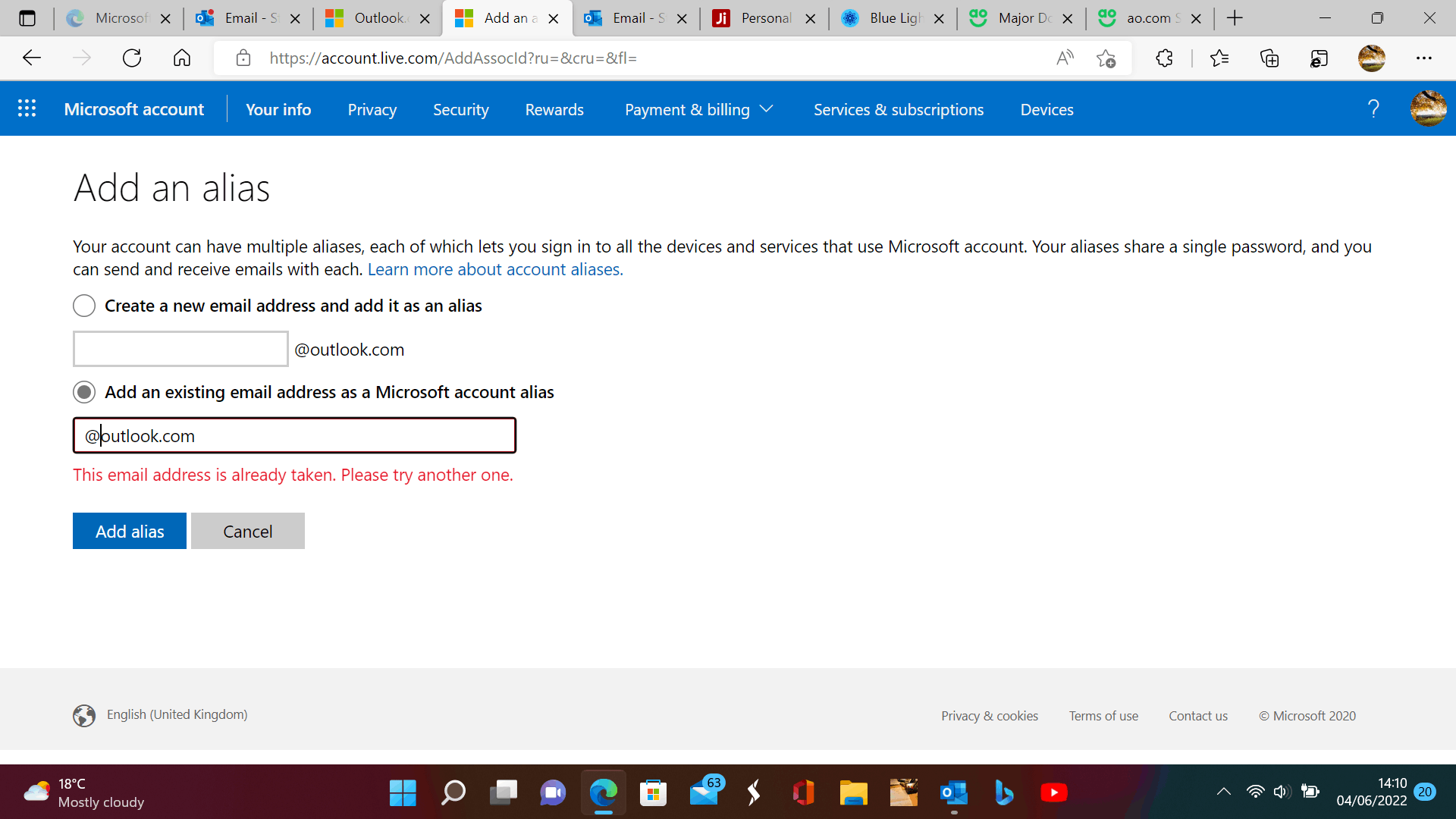This screenshot has width=1456, height=819.
Task: Open File Explorer from taskbar
Action: pos(853,793)
